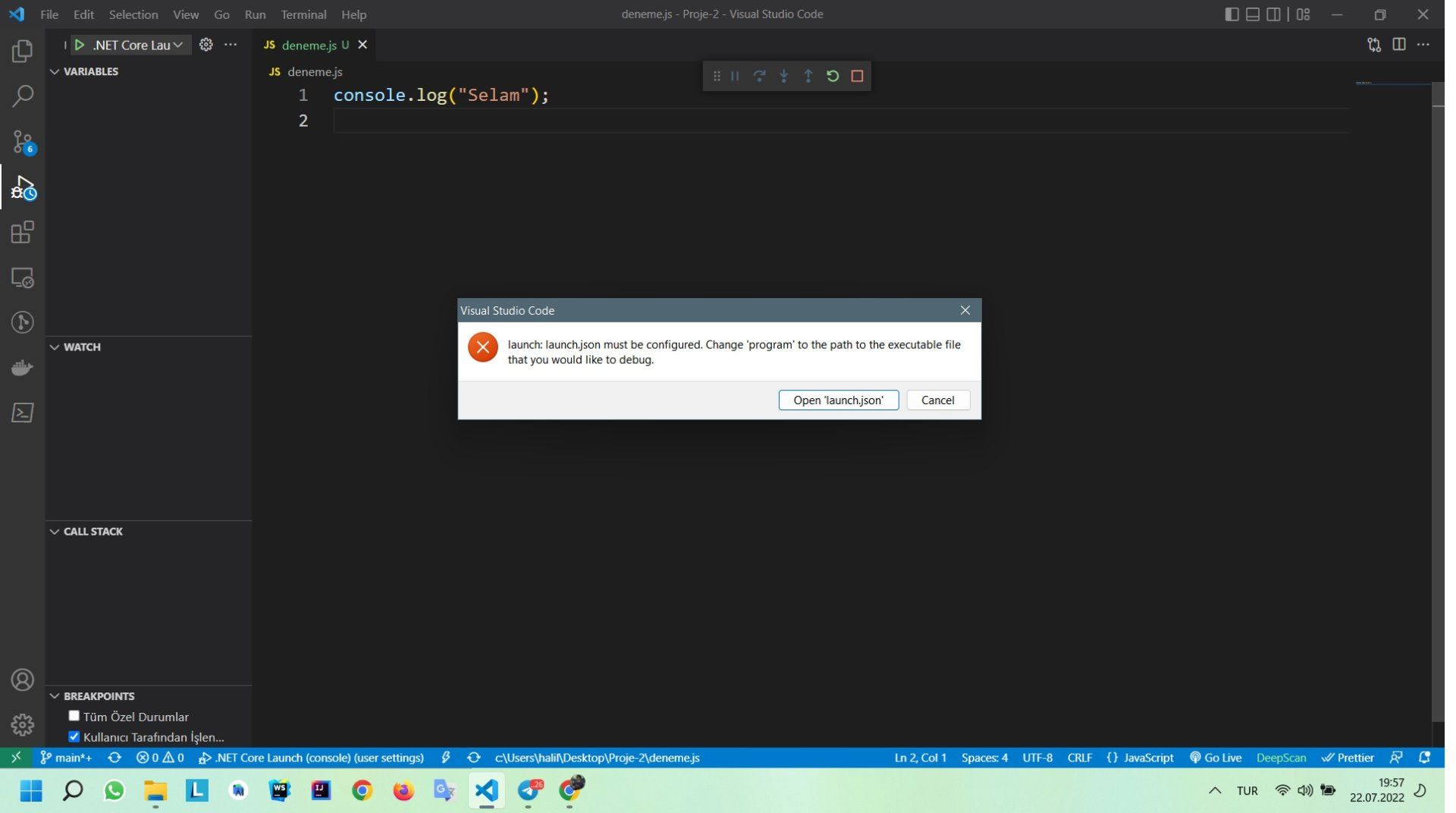1456x813 pixels.
Task: Click Step Out in the debug toolbar
Action: [808, 76]
